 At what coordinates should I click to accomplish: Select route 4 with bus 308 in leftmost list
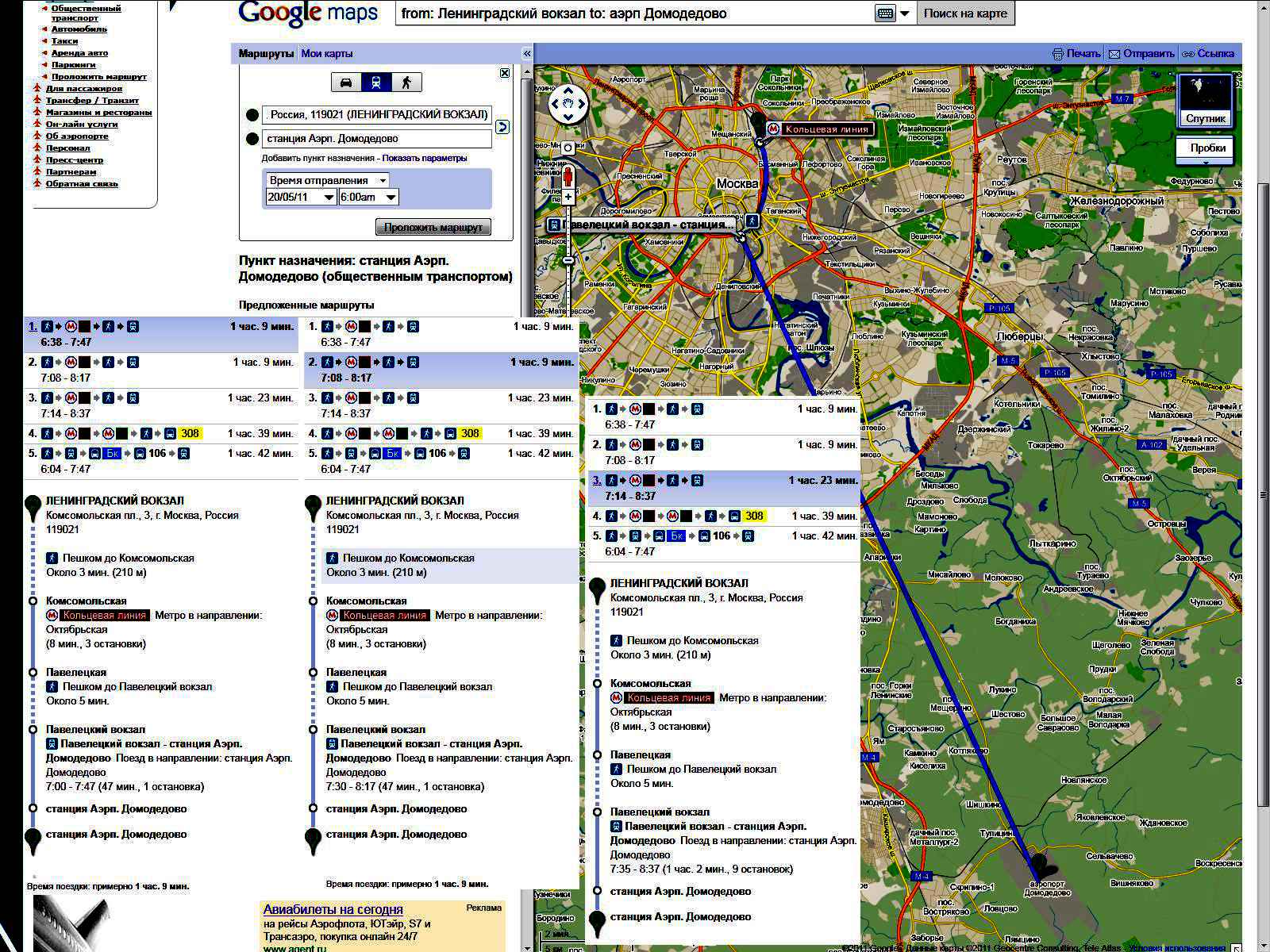[x=161, y=433]
